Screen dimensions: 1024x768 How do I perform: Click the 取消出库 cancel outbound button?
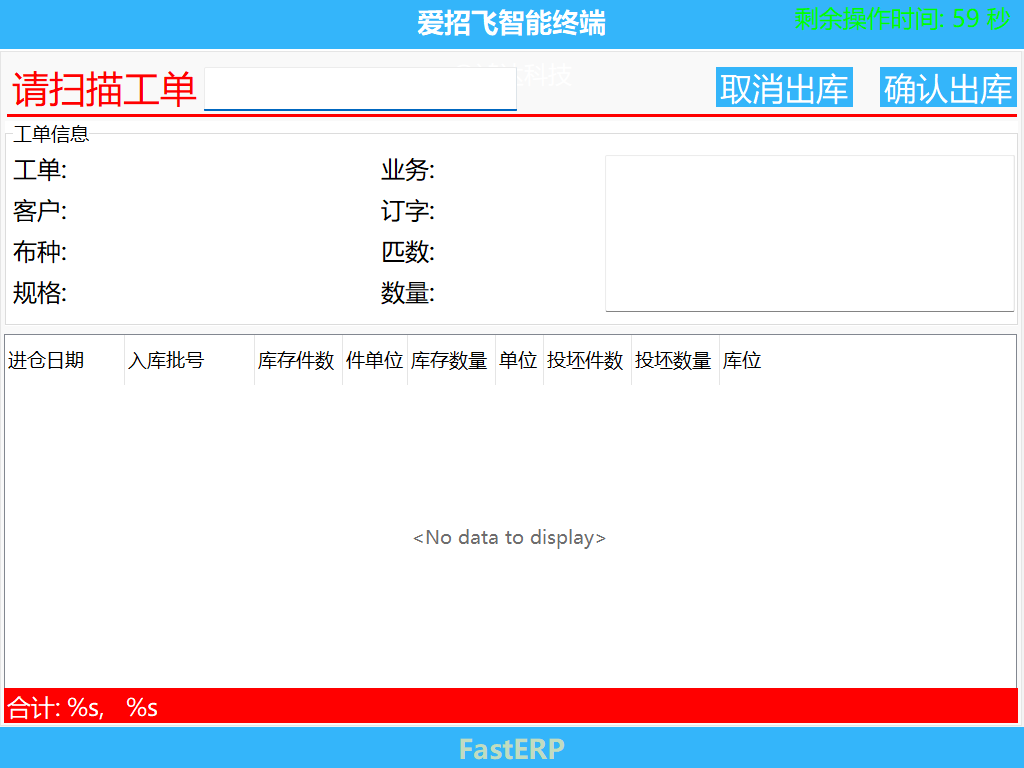point(784,87)
